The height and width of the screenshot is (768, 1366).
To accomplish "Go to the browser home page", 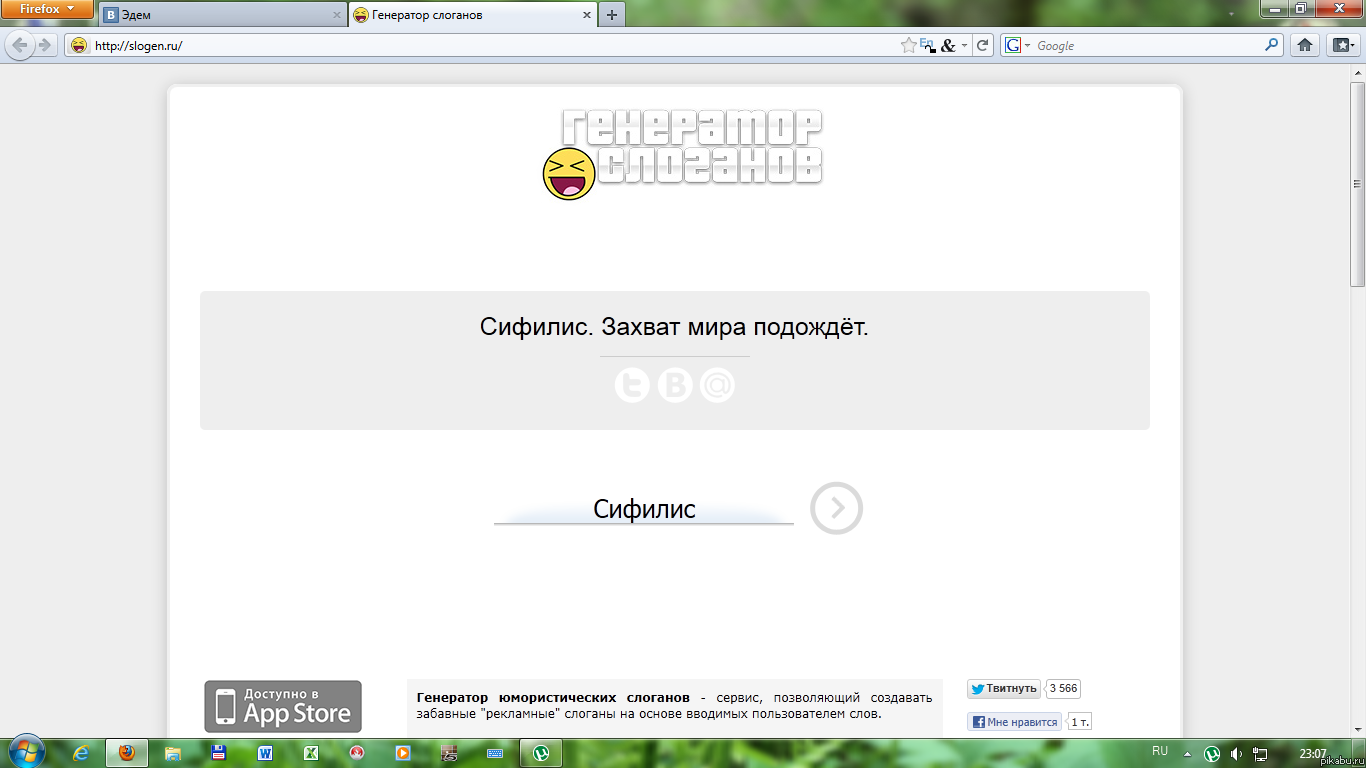I will point(1304,45).
